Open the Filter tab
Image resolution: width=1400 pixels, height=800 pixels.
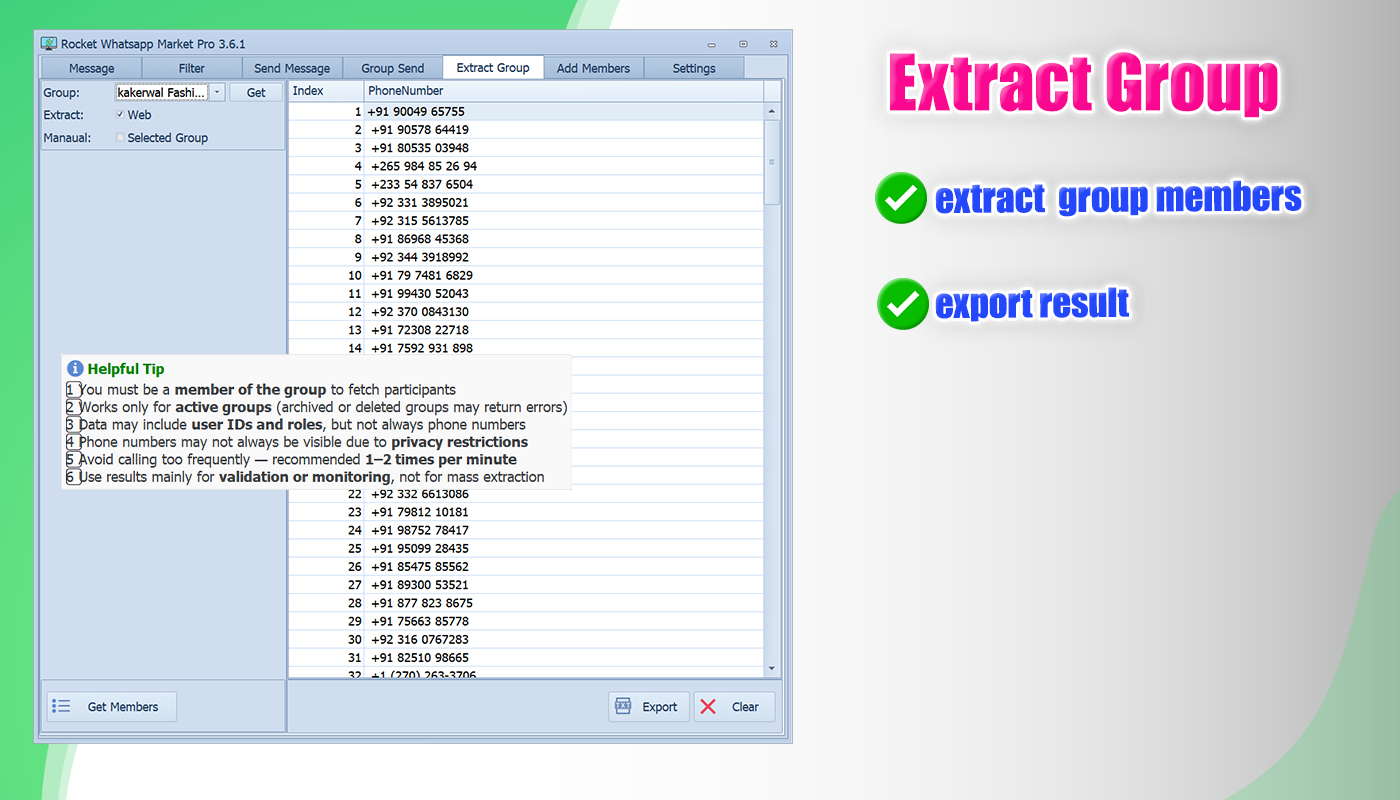(x=192, y=68)
